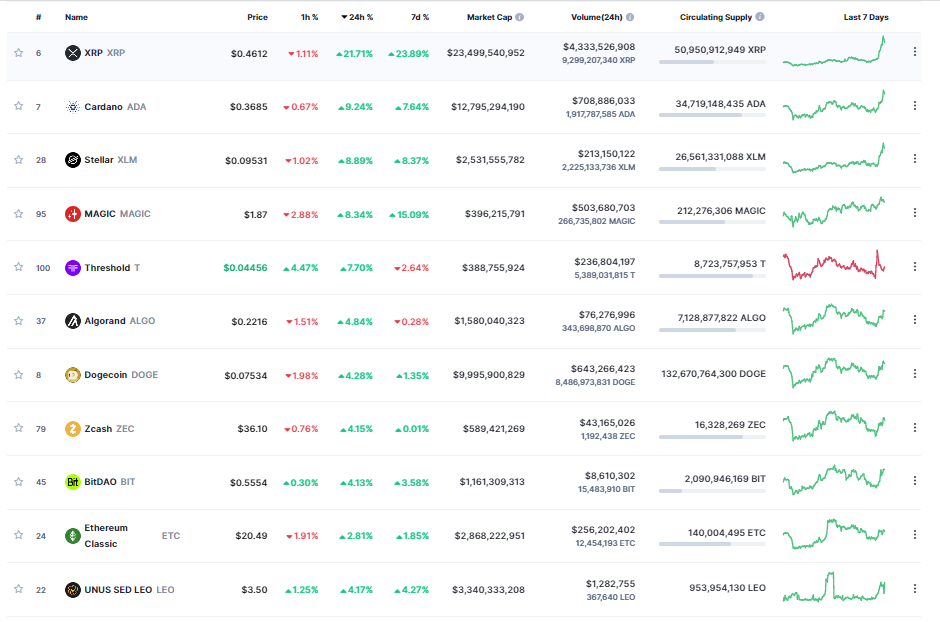
Task: Open the three-dot menu for Ethereum Classic
Action: coord(915,535)
